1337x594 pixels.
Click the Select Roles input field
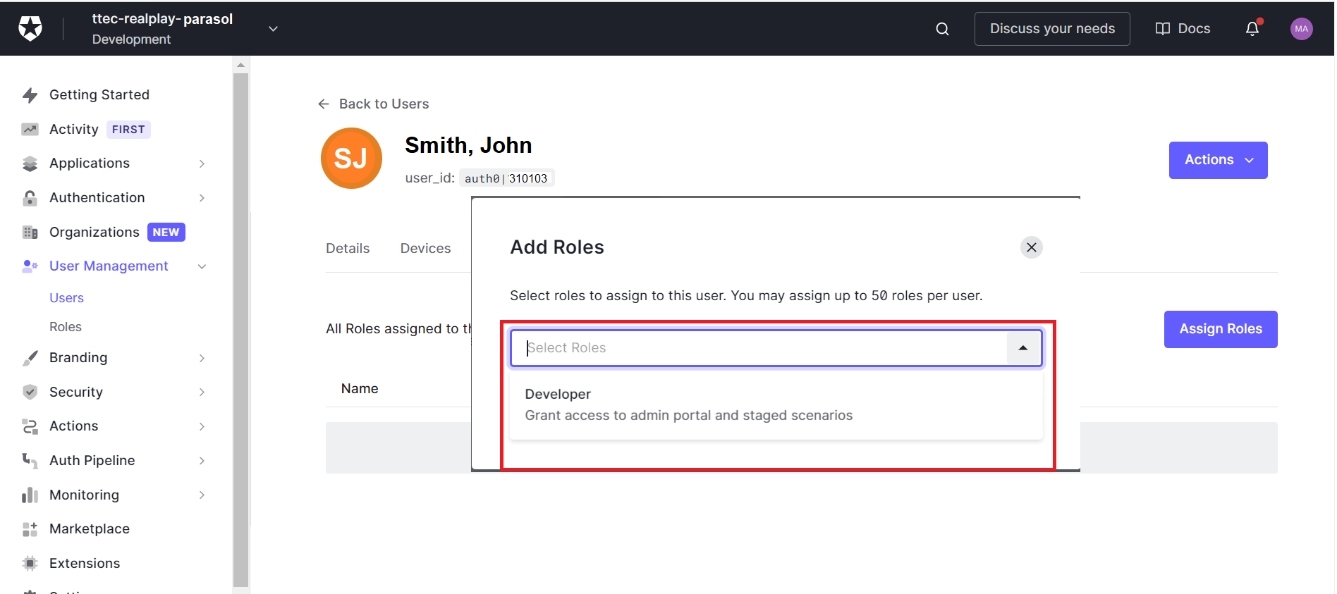point(760,348)
